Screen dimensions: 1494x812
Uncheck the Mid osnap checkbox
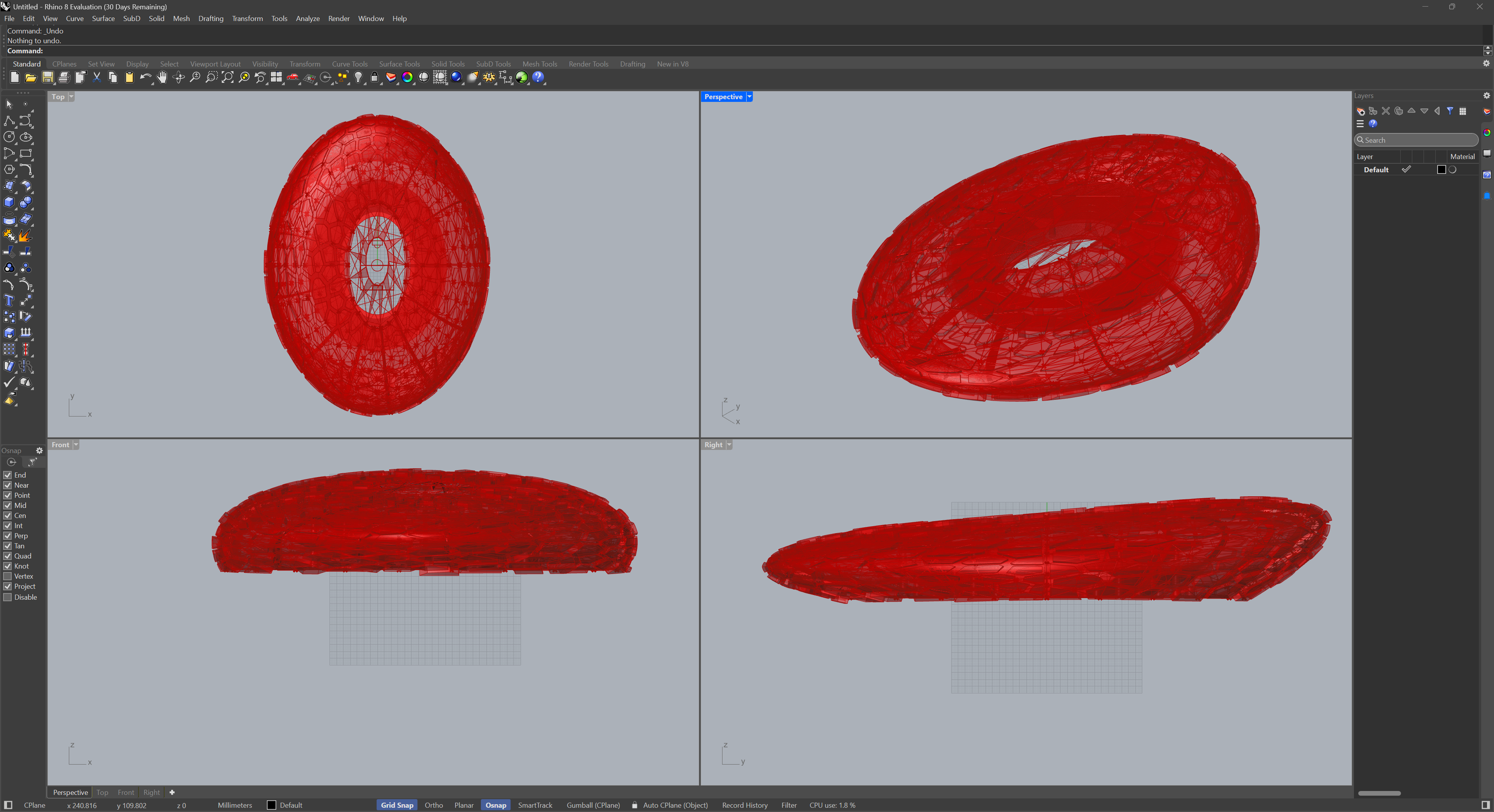pyautogui.click(x=7, y=506)
